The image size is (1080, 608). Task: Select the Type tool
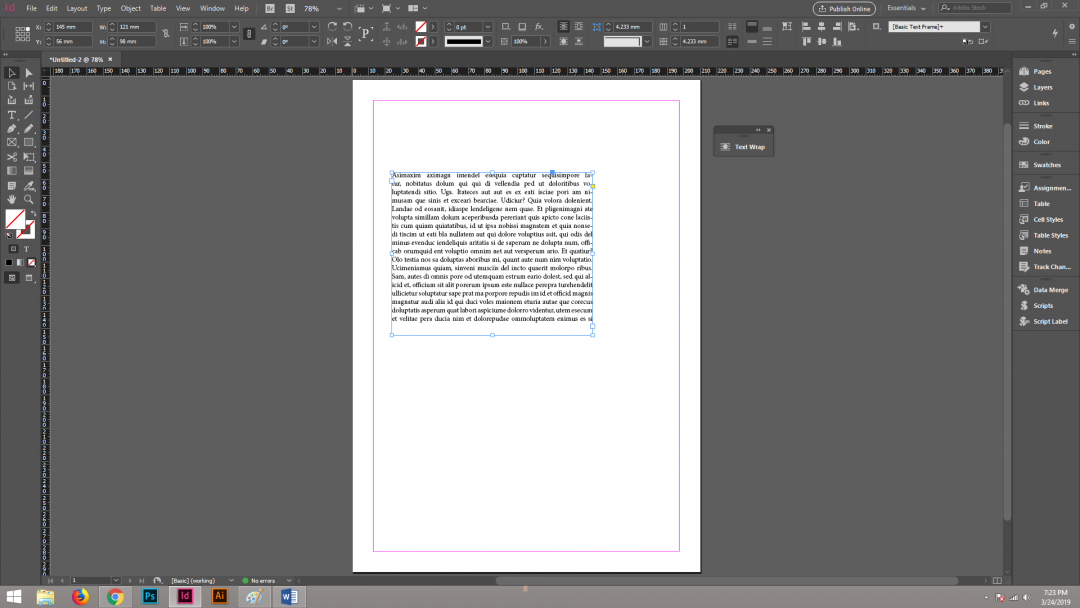(12, 115)
